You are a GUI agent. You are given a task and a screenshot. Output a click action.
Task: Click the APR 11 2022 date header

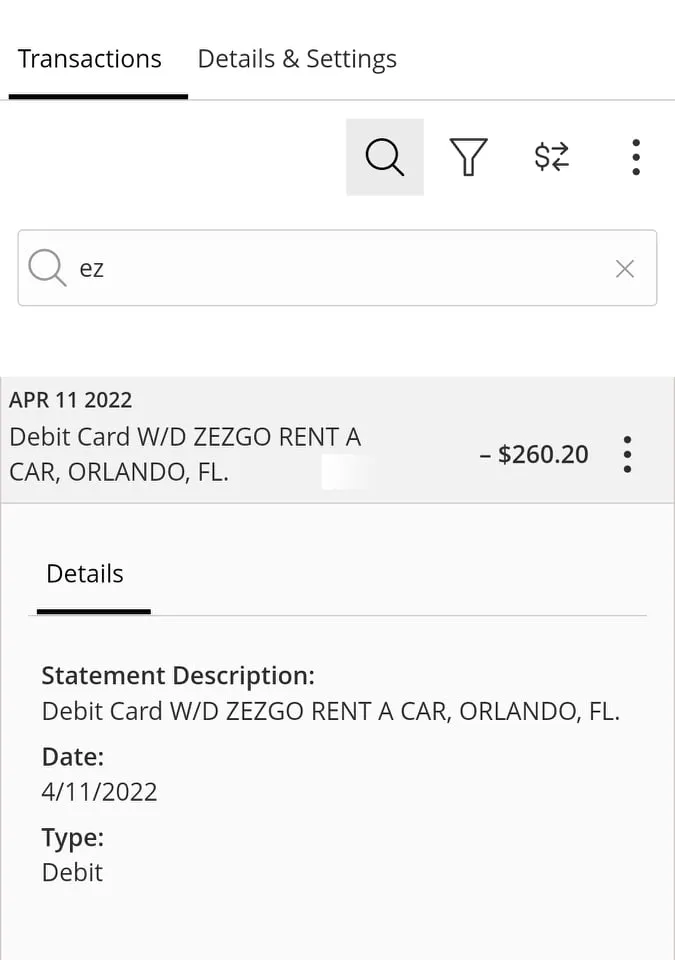tap(71, 400)
